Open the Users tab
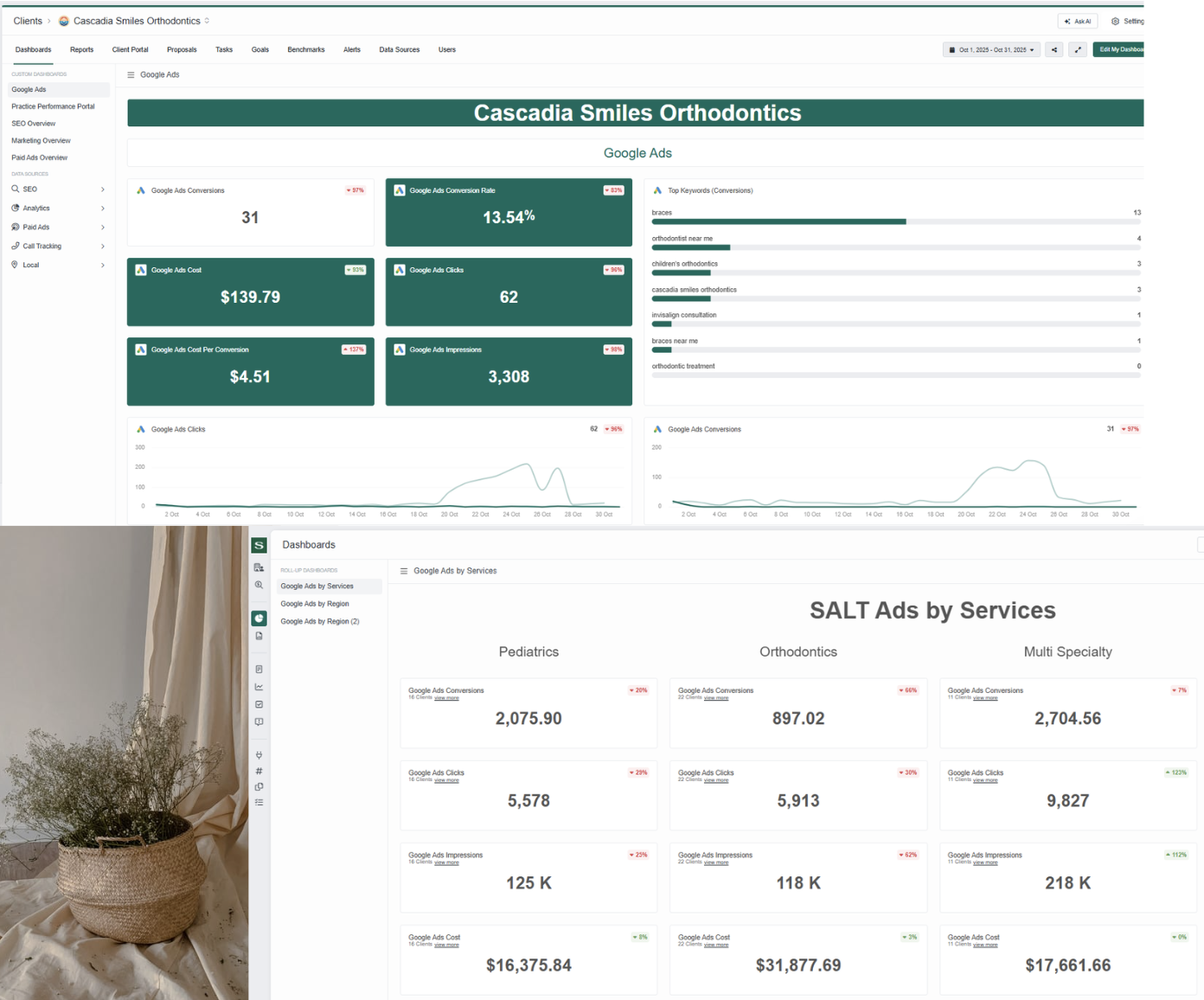The height and width of the screenshot is (1000, 1204). 447,49
